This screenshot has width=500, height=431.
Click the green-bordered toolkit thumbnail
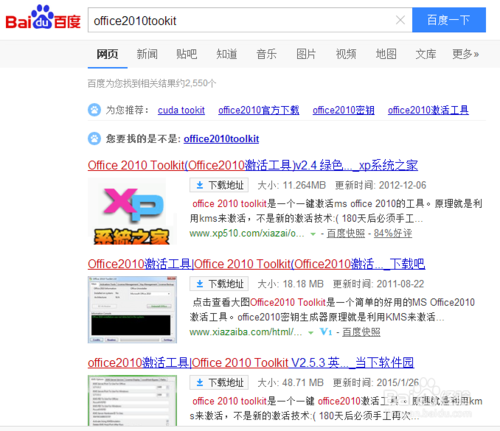[132, 400]
